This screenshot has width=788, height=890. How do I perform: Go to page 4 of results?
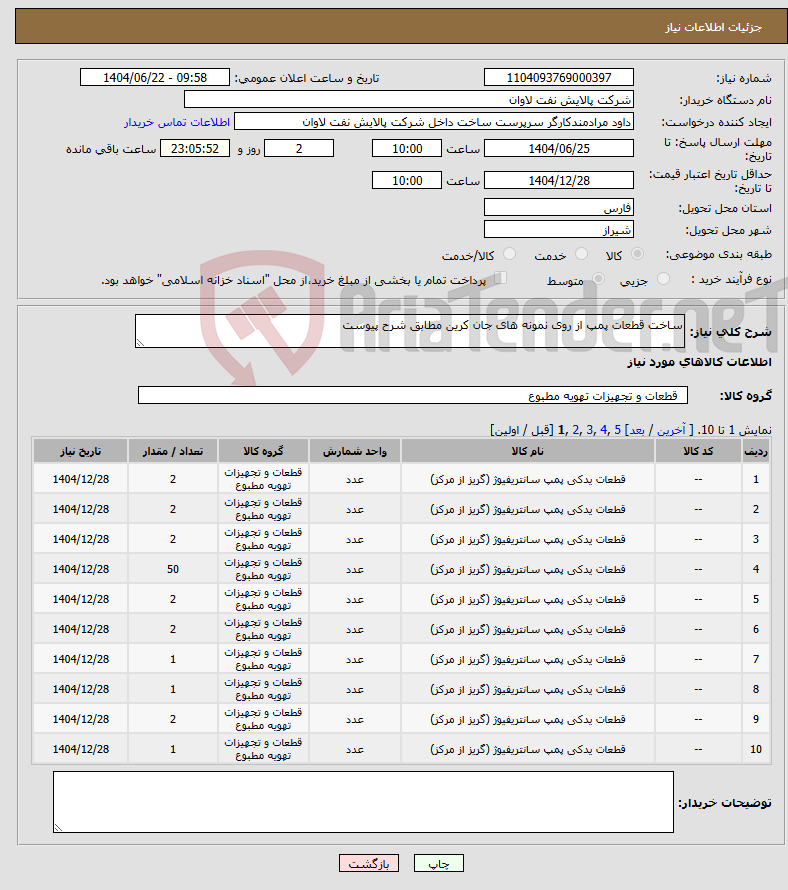point(603,430)
